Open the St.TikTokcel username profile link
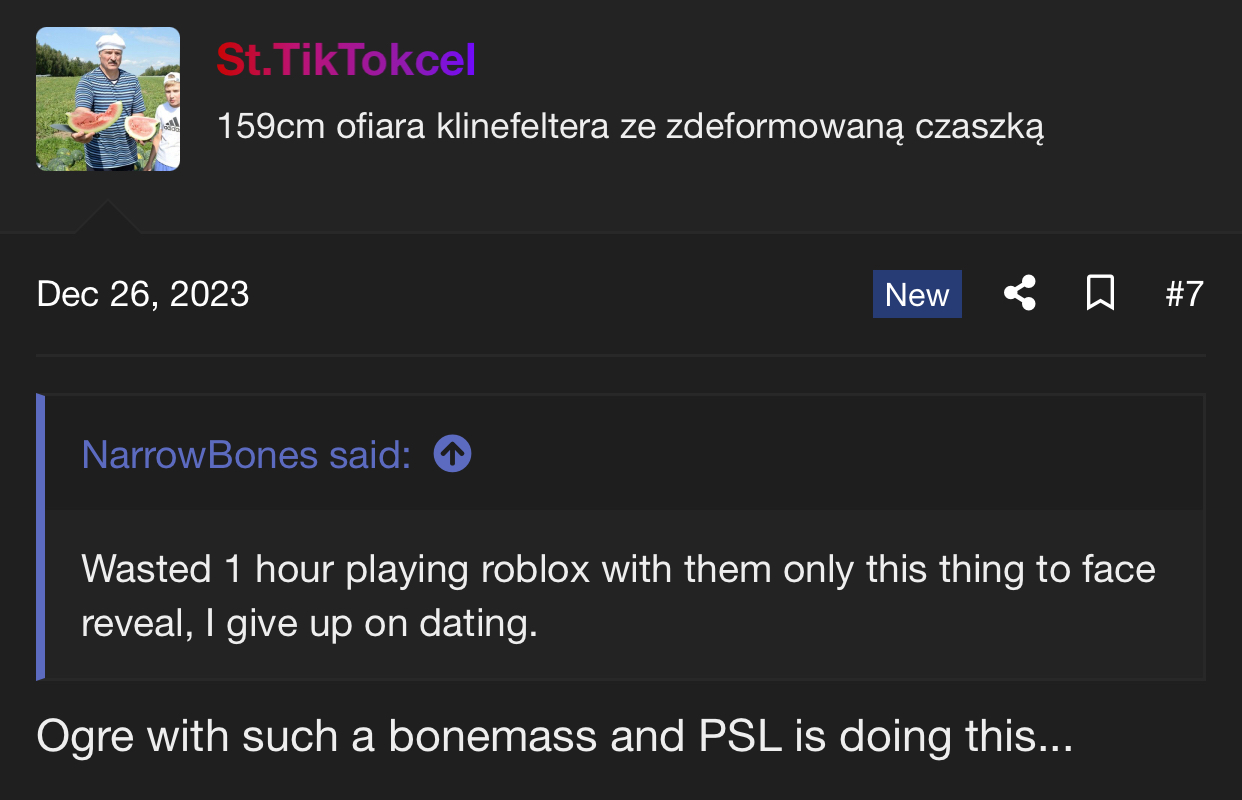Image resolution: width=1242 pixels, height=800 pixels. point(346,61)
